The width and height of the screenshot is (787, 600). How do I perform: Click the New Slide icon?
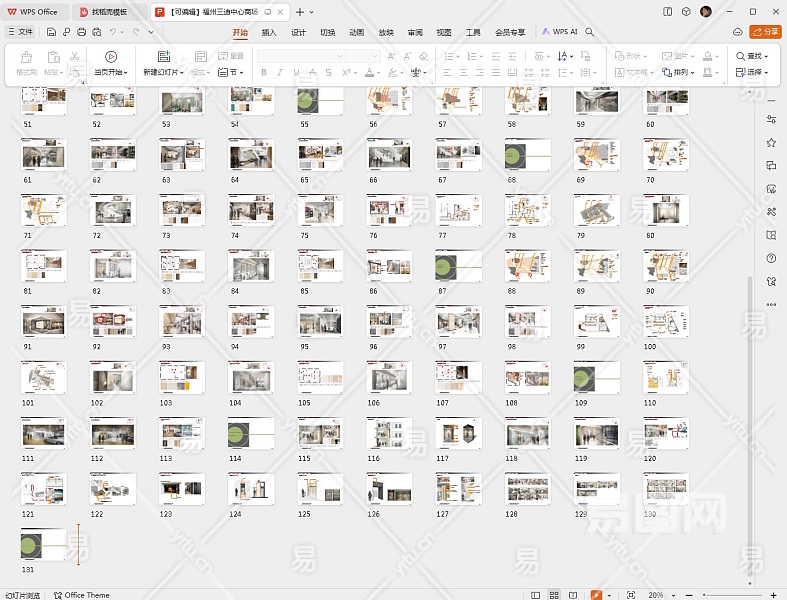tap(163, 57)
